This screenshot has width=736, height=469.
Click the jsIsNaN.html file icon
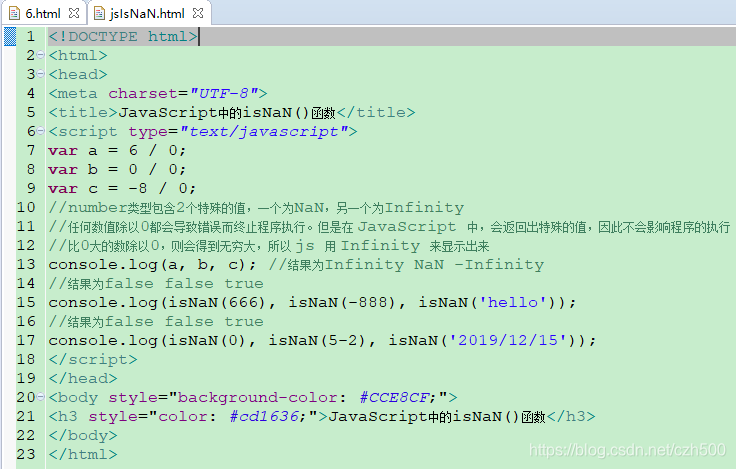pyautogui.click(x=99, y=13)
